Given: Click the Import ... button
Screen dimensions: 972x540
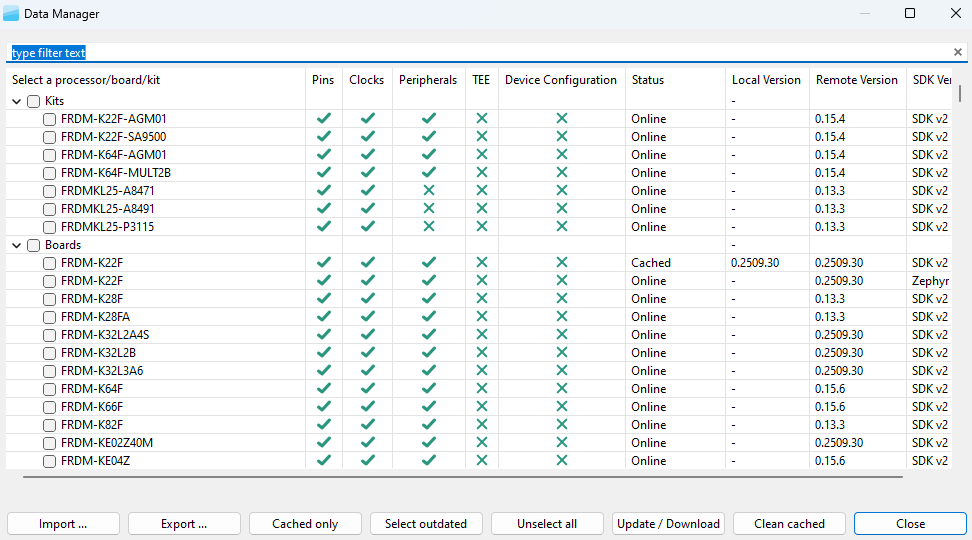Looking at the screenshot, I should (63, 524).
